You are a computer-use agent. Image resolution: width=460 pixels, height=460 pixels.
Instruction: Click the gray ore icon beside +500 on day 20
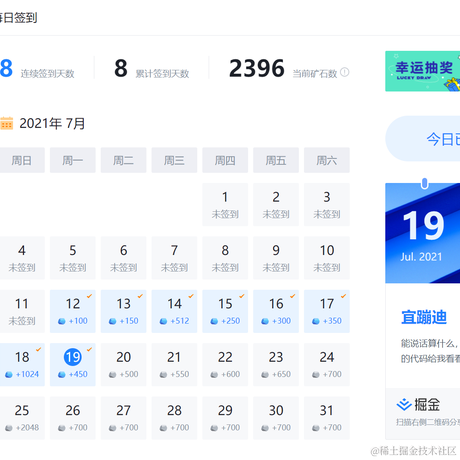point(113,374)
